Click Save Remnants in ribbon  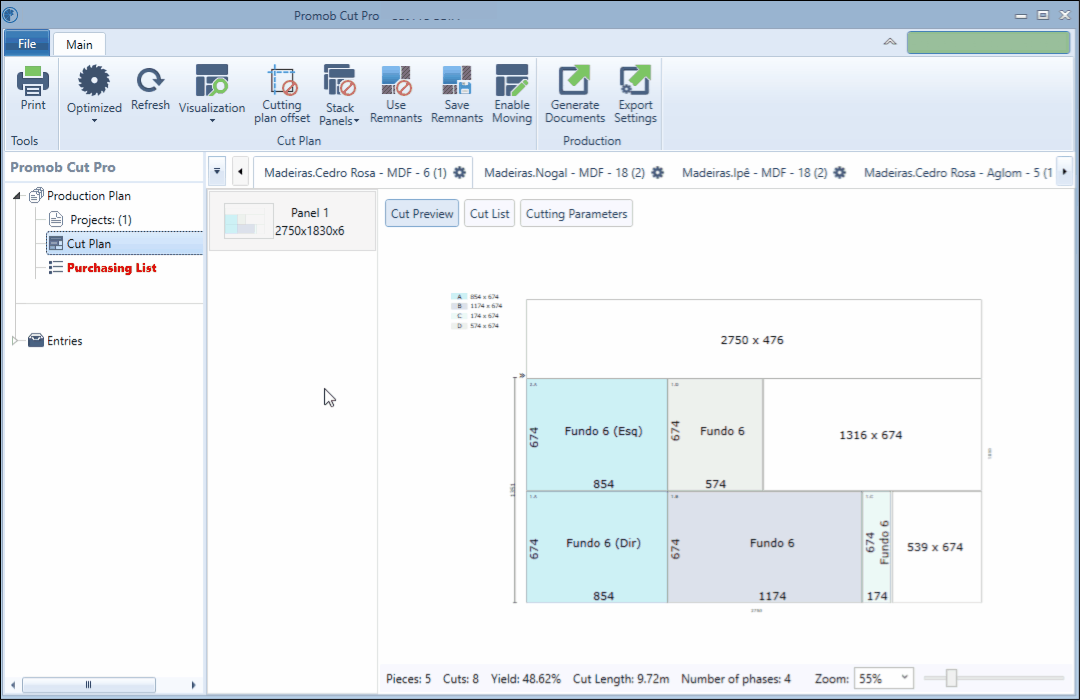(x=457, y=94)
